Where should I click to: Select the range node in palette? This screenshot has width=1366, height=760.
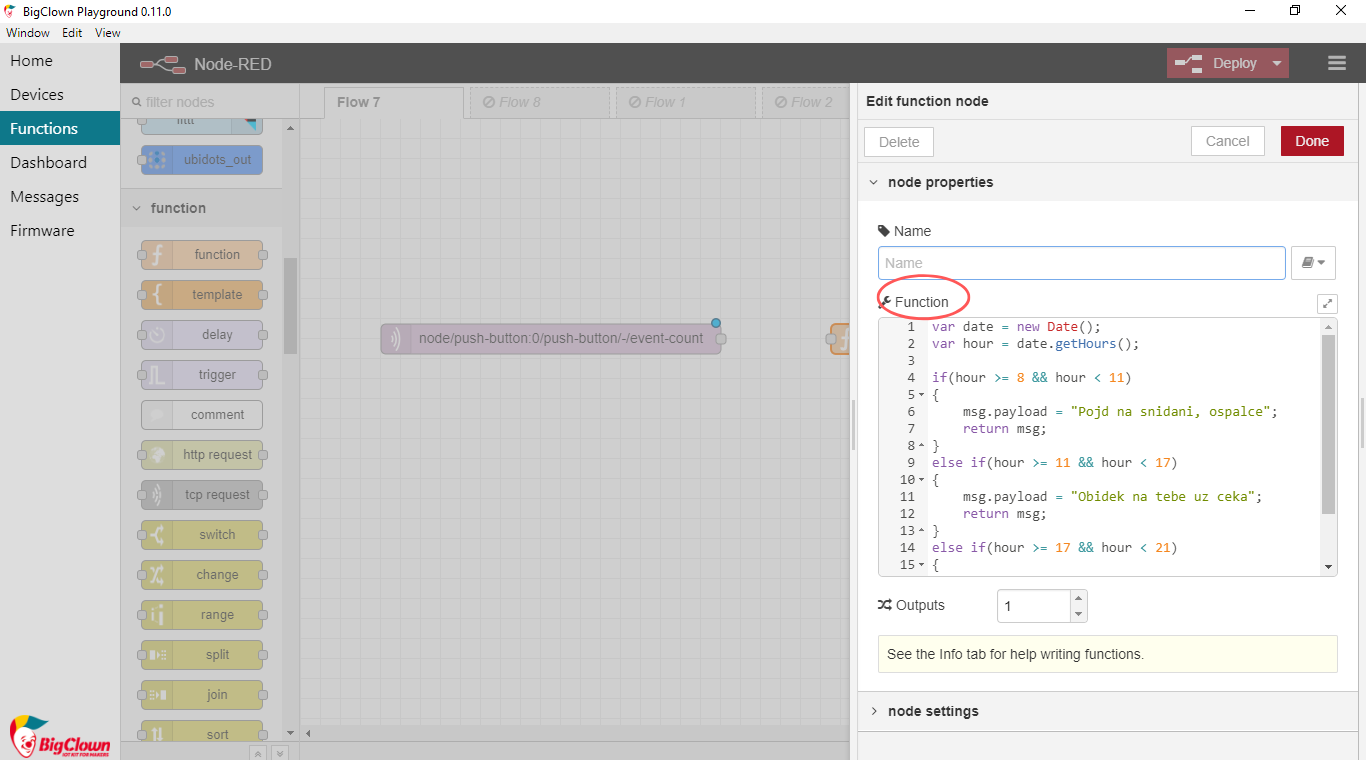click(202, 615)
